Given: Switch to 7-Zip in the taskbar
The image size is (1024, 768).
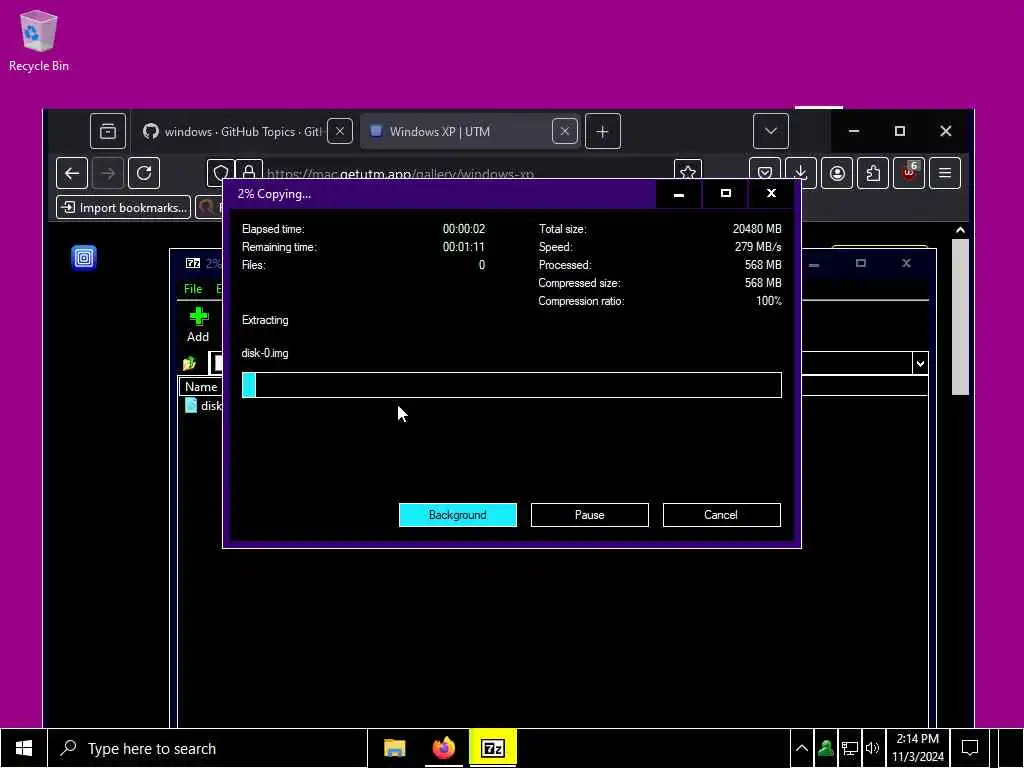Looking at the screenshot, I should tap(492, 748).
